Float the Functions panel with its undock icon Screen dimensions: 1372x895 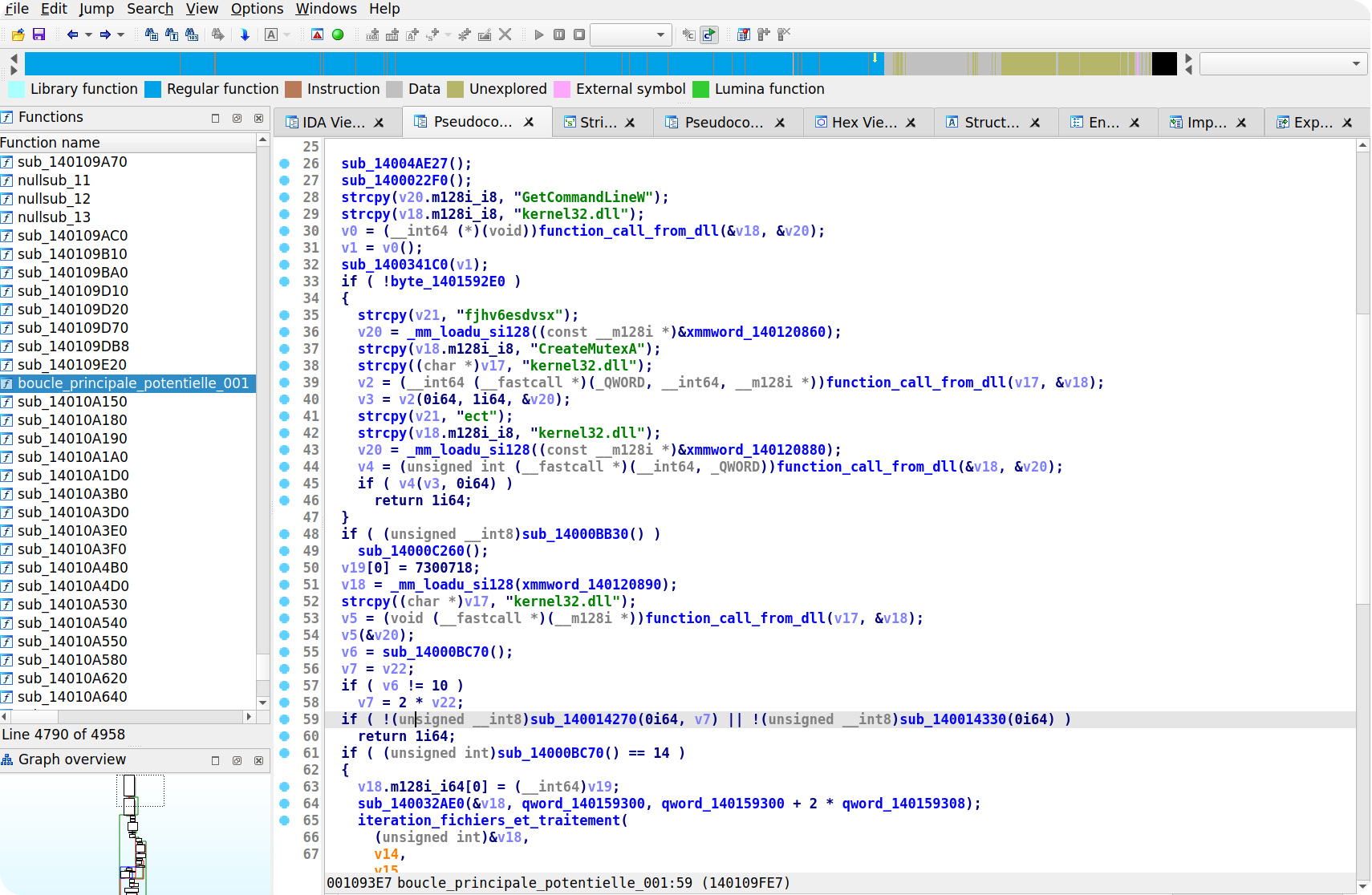237,118
